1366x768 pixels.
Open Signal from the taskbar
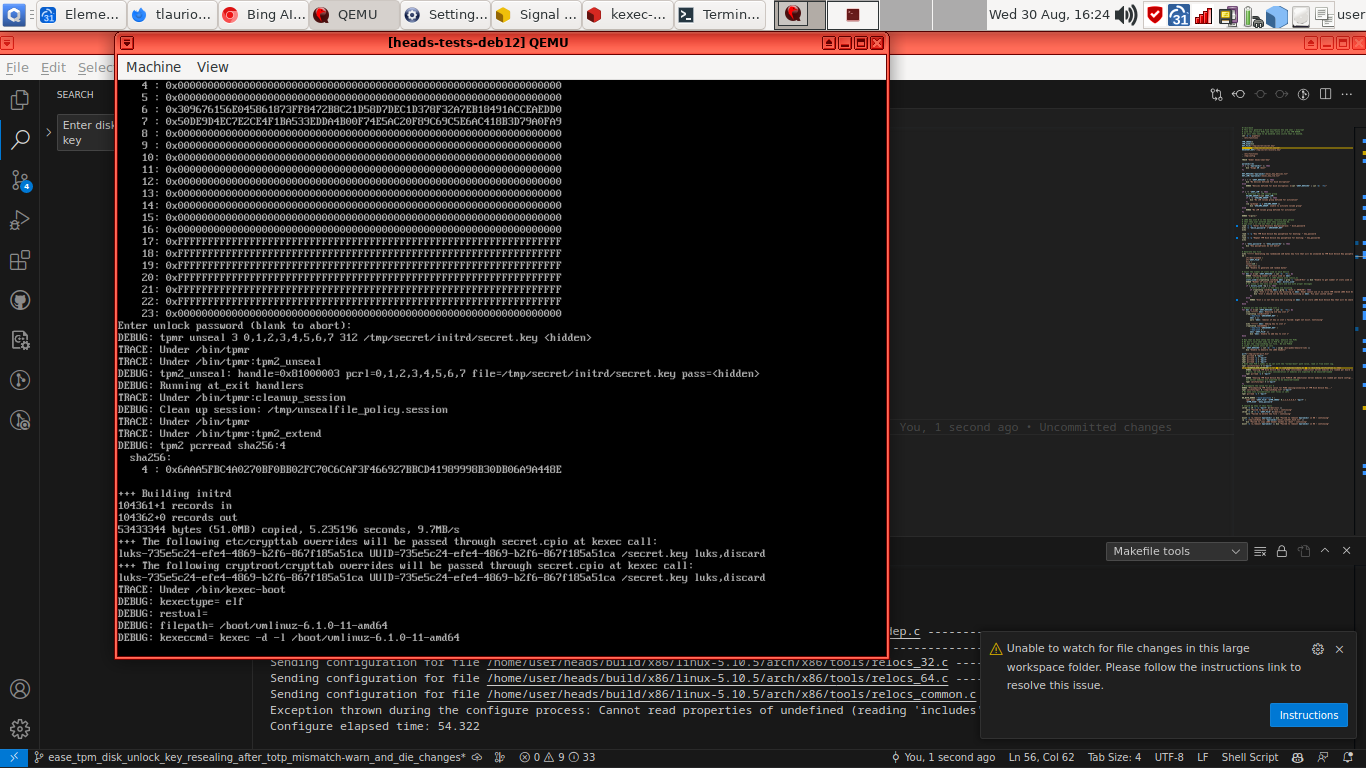(536, 15)
